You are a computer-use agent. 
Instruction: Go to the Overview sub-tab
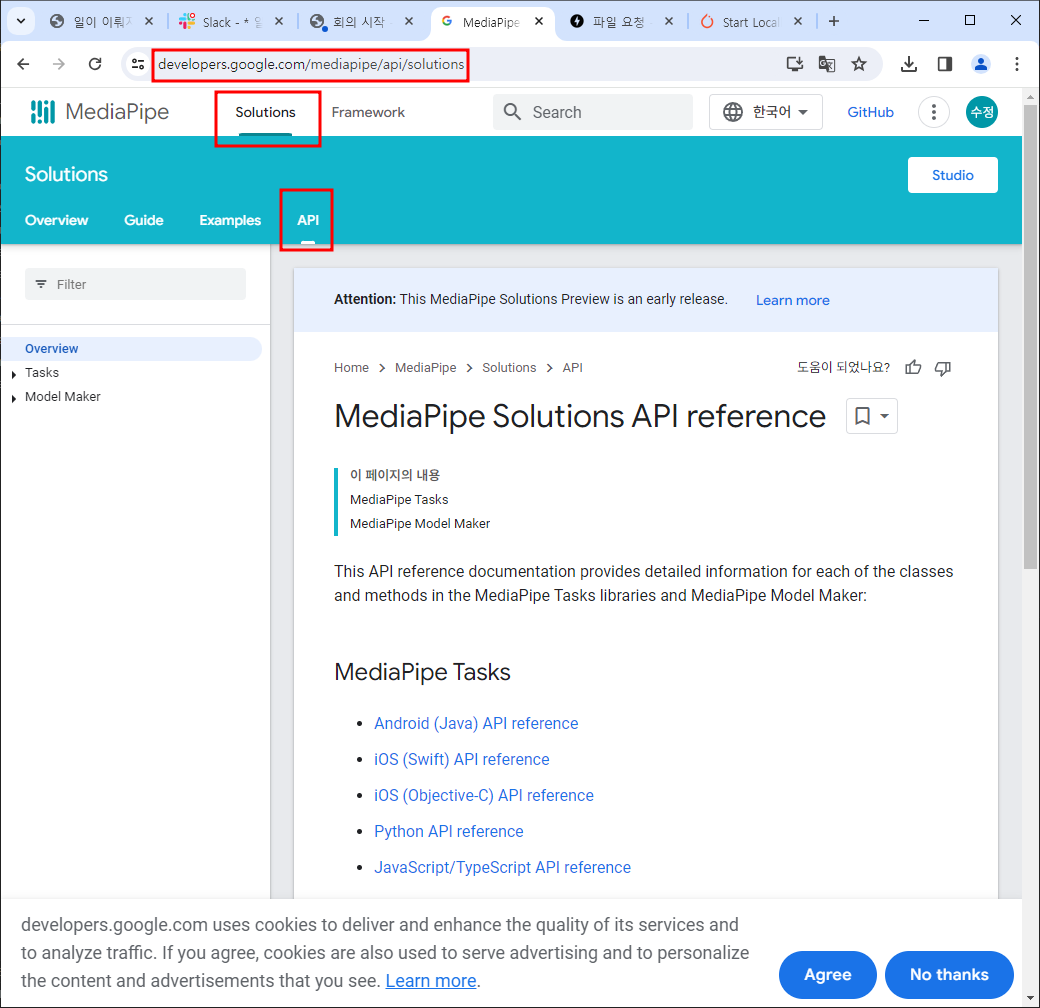(56, 220)
